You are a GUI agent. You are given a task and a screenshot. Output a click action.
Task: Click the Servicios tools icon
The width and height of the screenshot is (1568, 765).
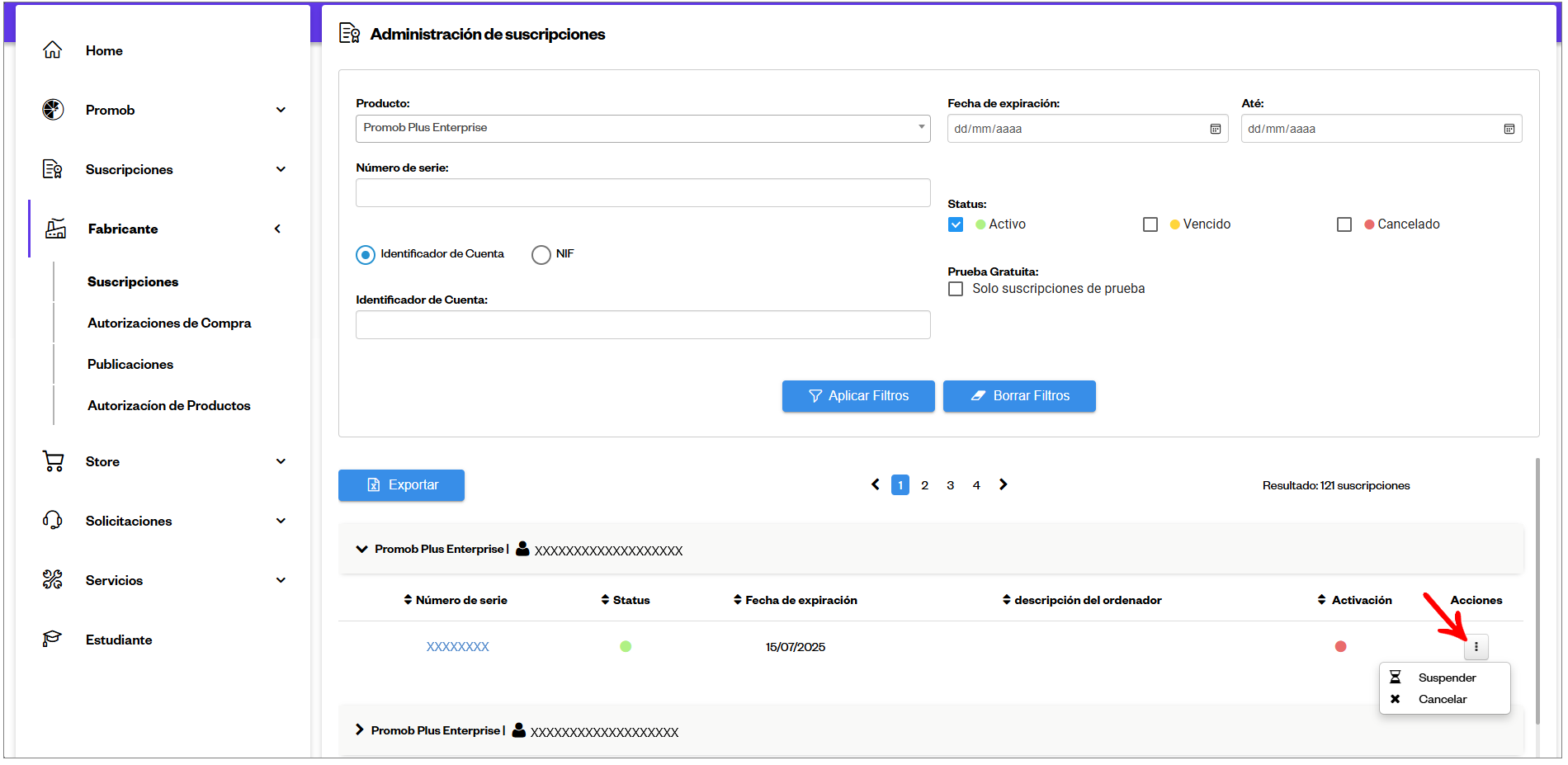[x=53, y=580]
